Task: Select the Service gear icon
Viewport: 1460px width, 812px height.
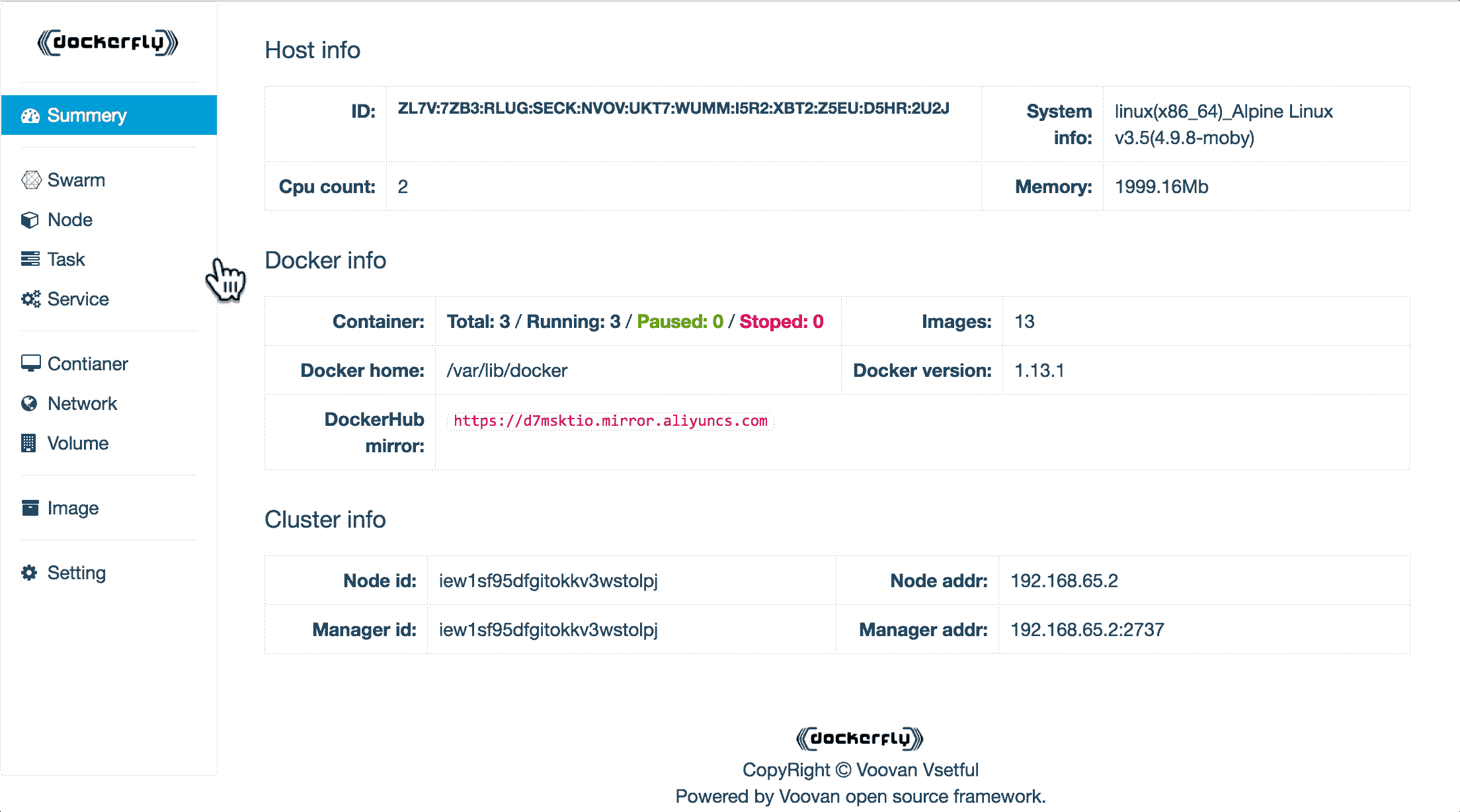Action: 31,298
